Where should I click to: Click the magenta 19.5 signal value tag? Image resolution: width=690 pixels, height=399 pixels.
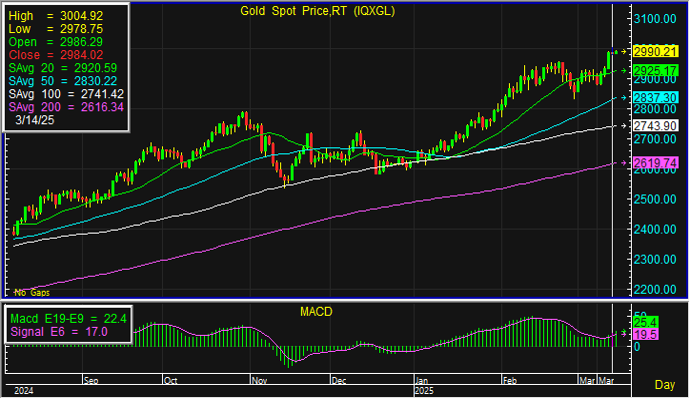click(x=646, y=334)
